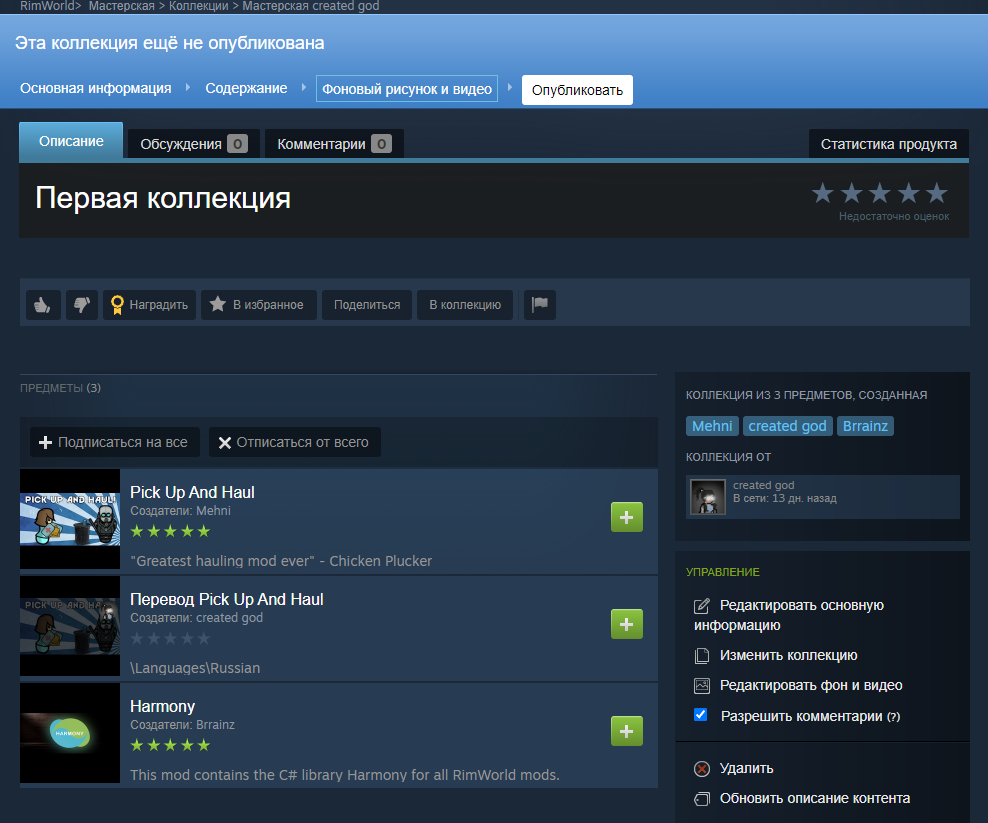Screen dimensions: 988x823
Task: Open the Mehni author tag
Action: pyautogui.click(x=712, y=426)
